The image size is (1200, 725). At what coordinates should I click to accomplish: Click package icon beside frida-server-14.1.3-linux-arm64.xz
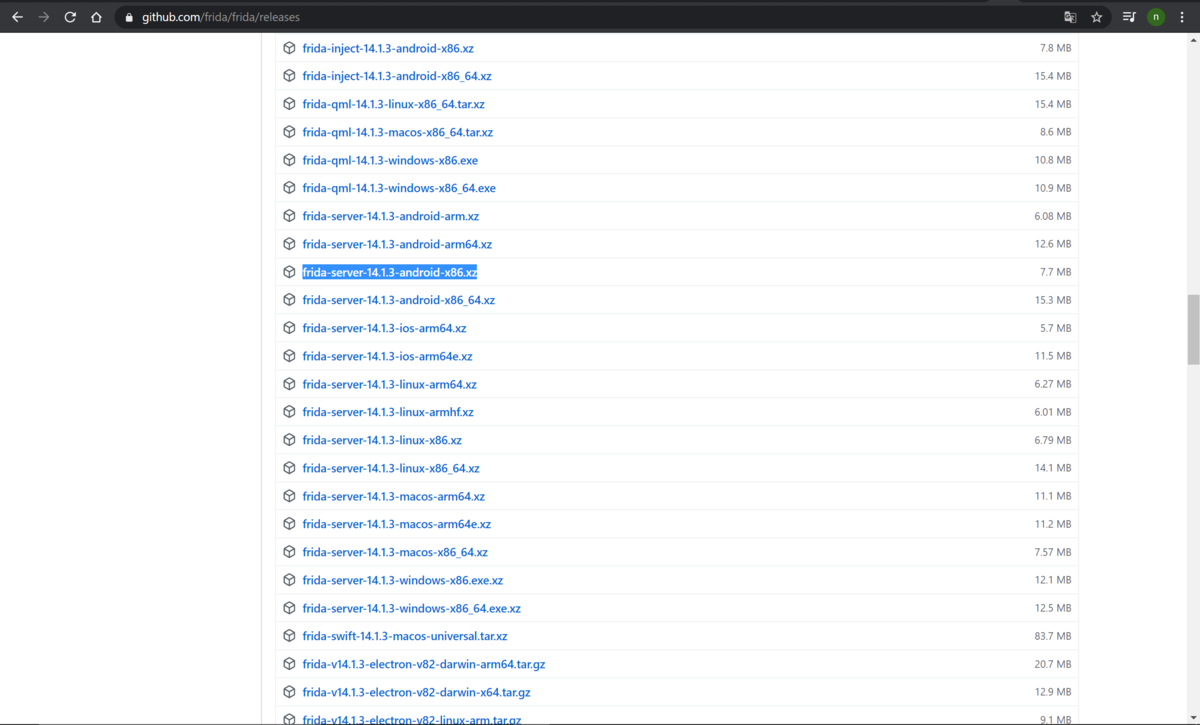(289, 384)
